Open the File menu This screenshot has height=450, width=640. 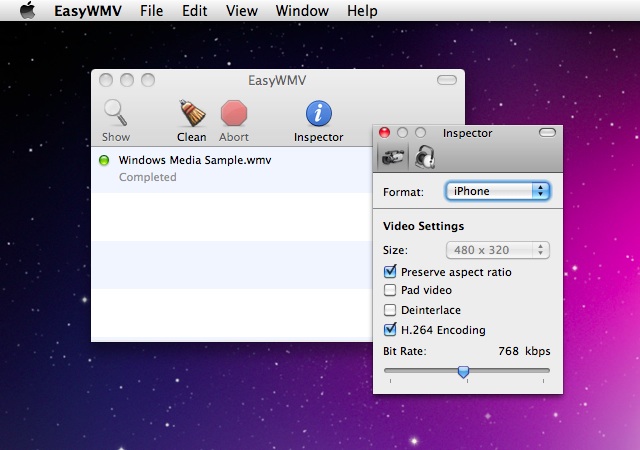151,11
